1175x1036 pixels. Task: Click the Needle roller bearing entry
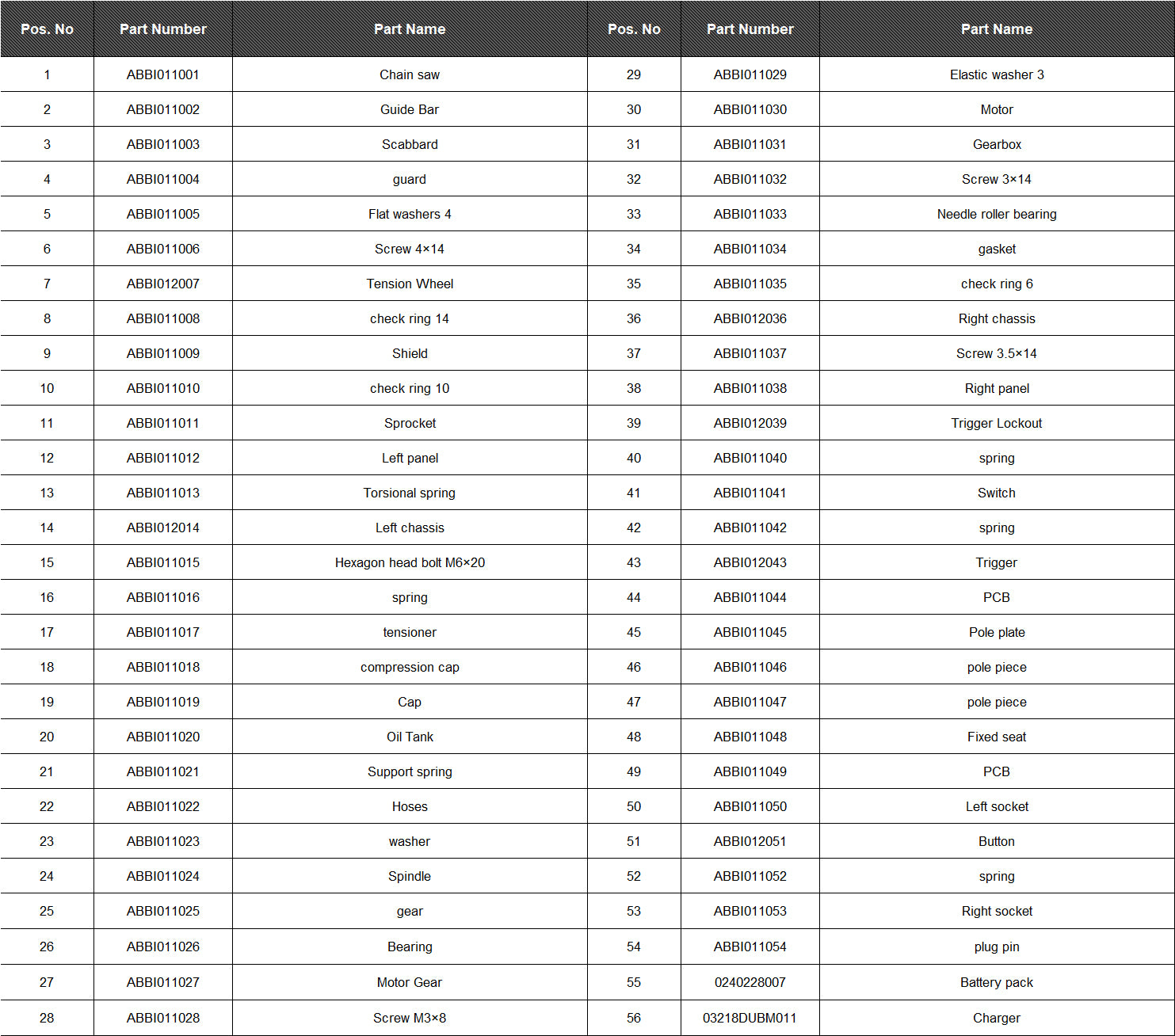point(997,214)
